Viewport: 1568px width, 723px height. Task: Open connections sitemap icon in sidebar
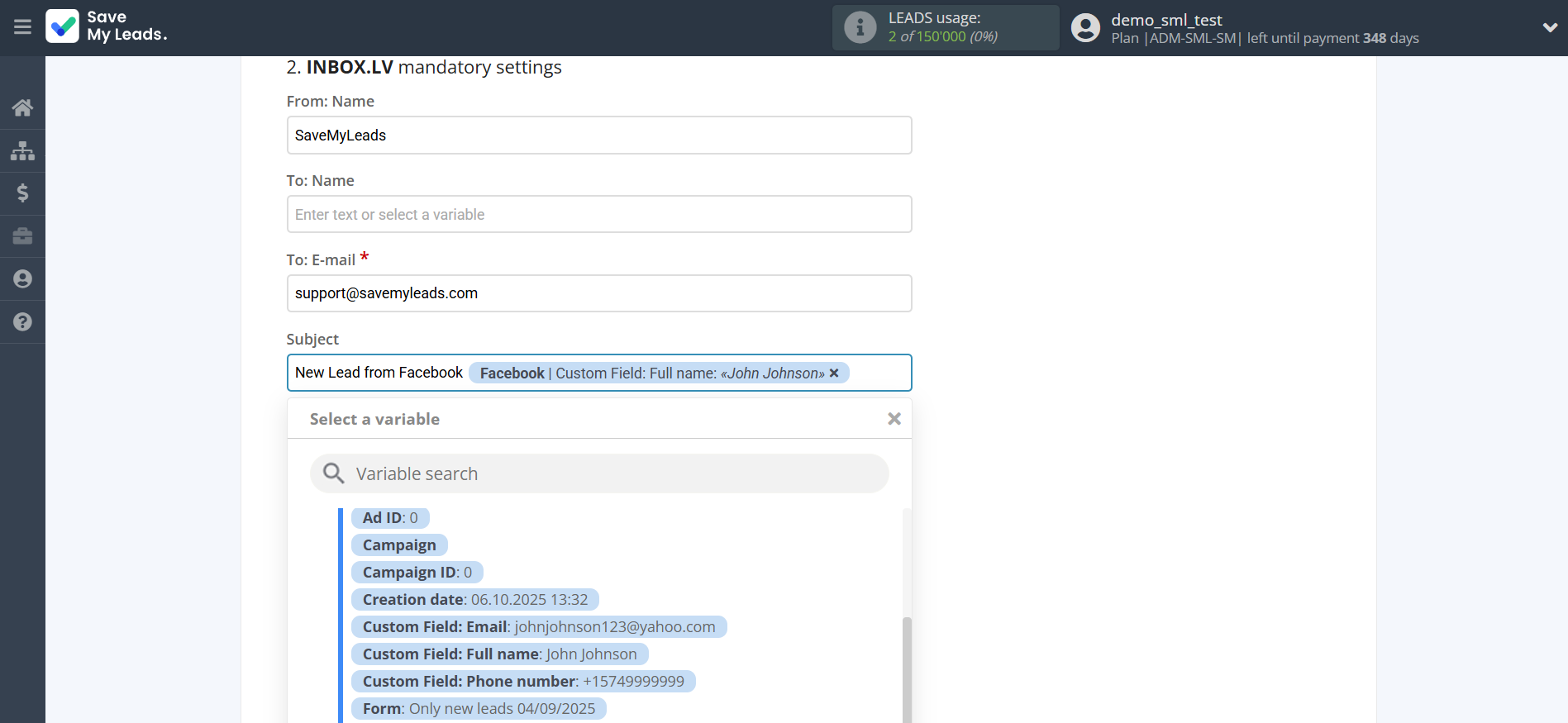tap(22, 150)
